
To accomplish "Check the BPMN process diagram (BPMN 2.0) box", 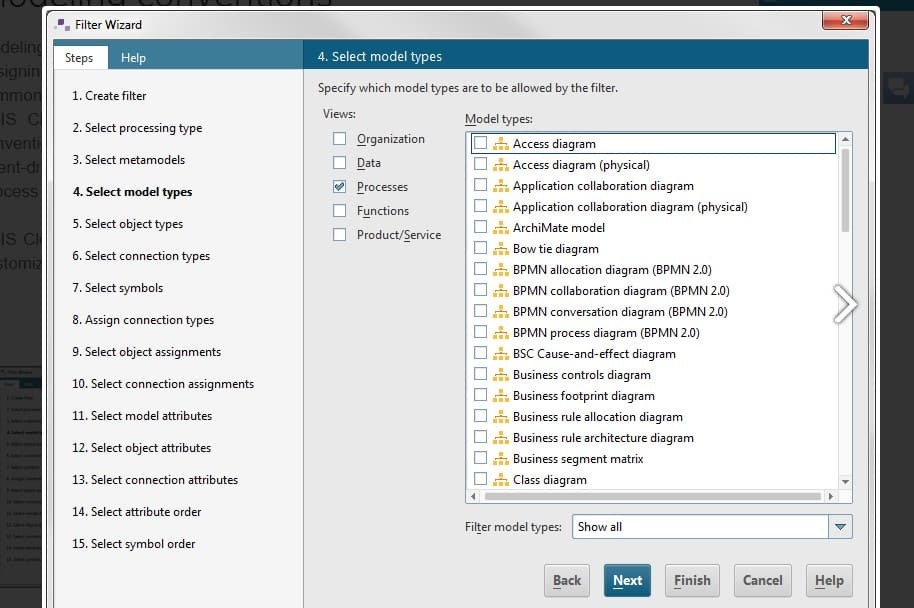I will click(481, 333).
